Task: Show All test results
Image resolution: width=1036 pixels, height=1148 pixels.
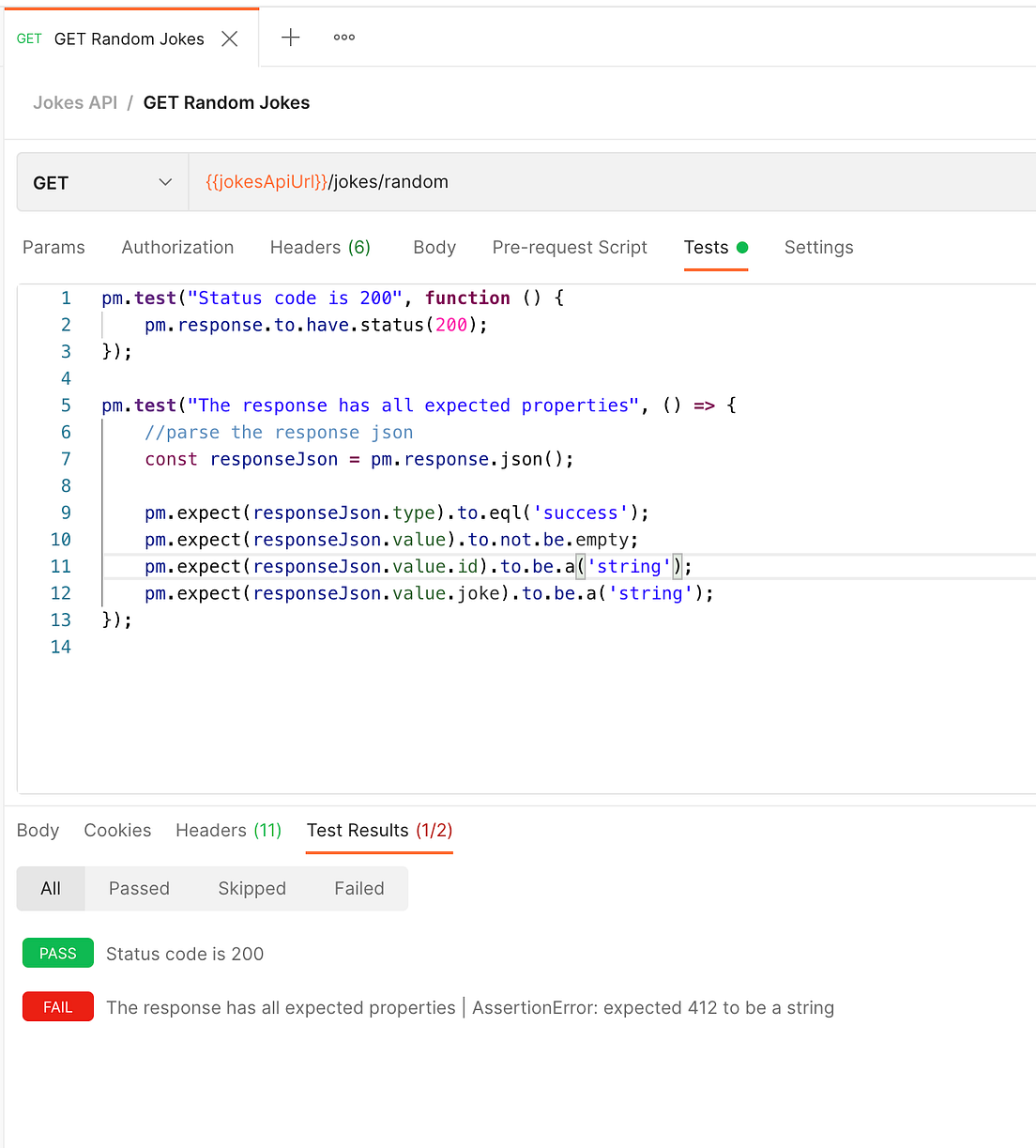Action: tap(50, 888)
